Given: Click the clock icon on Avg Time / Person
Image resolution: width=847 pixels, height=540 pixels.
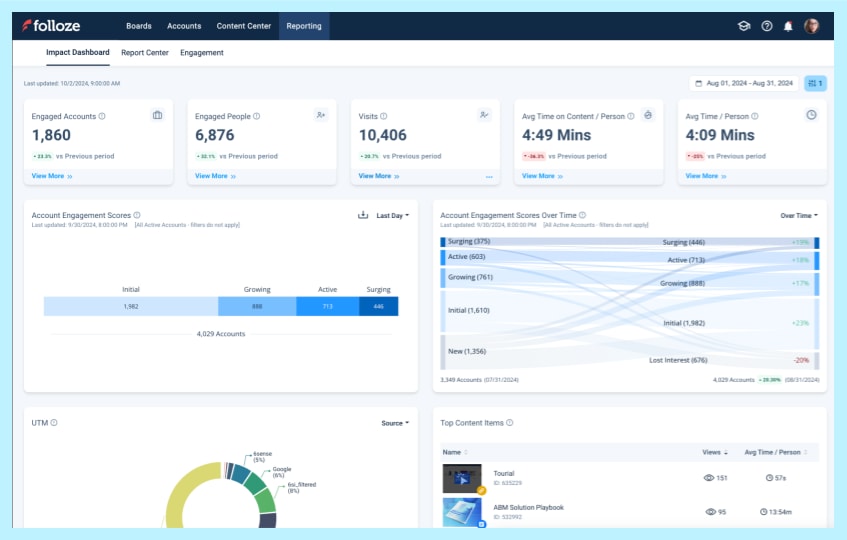Looking at the screenshot, I should coord(811,115).
